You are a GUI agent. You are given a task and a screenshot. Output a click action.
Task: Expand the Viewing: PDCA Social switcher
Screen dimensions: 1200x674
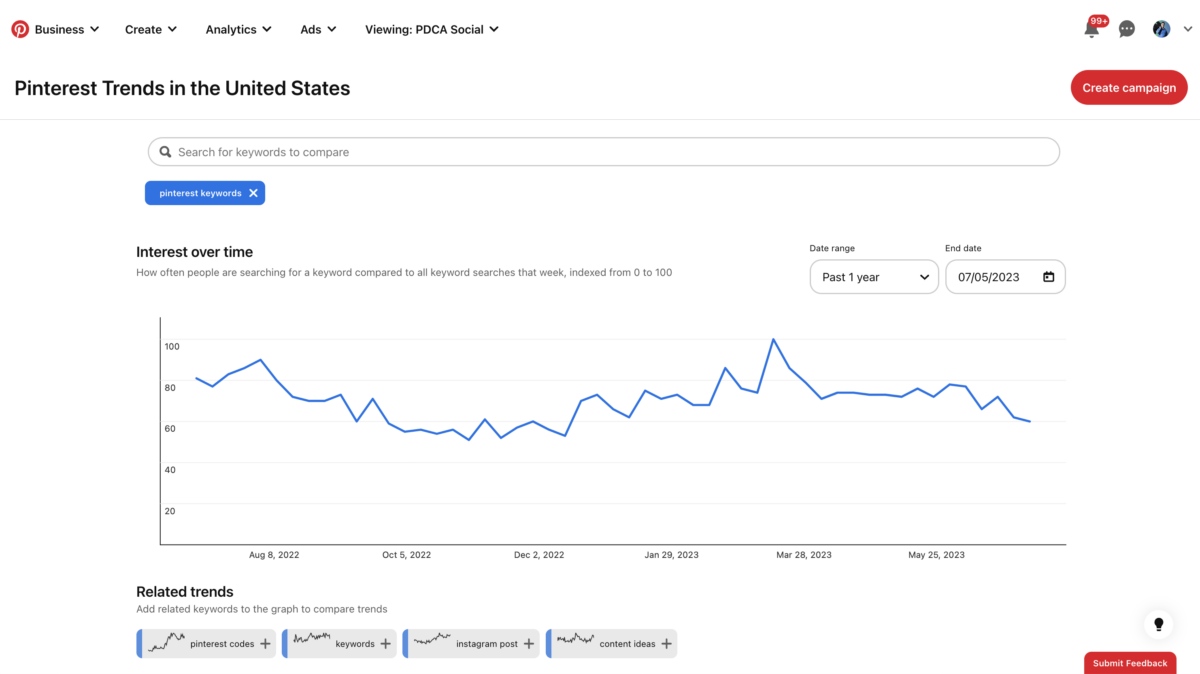coord(431,29)
